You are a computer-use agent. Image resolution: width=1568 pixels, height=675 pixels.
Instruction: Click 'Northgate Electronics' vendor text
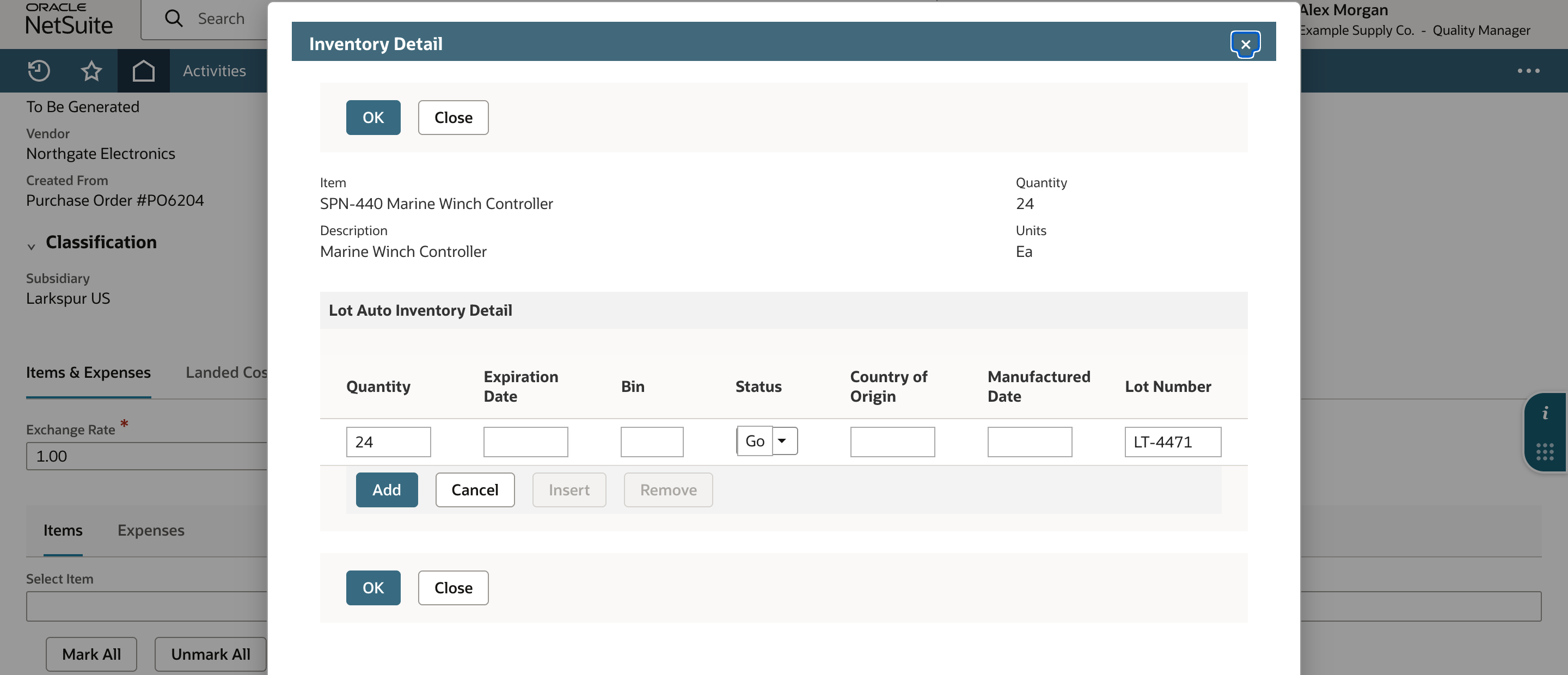(100, 154)
